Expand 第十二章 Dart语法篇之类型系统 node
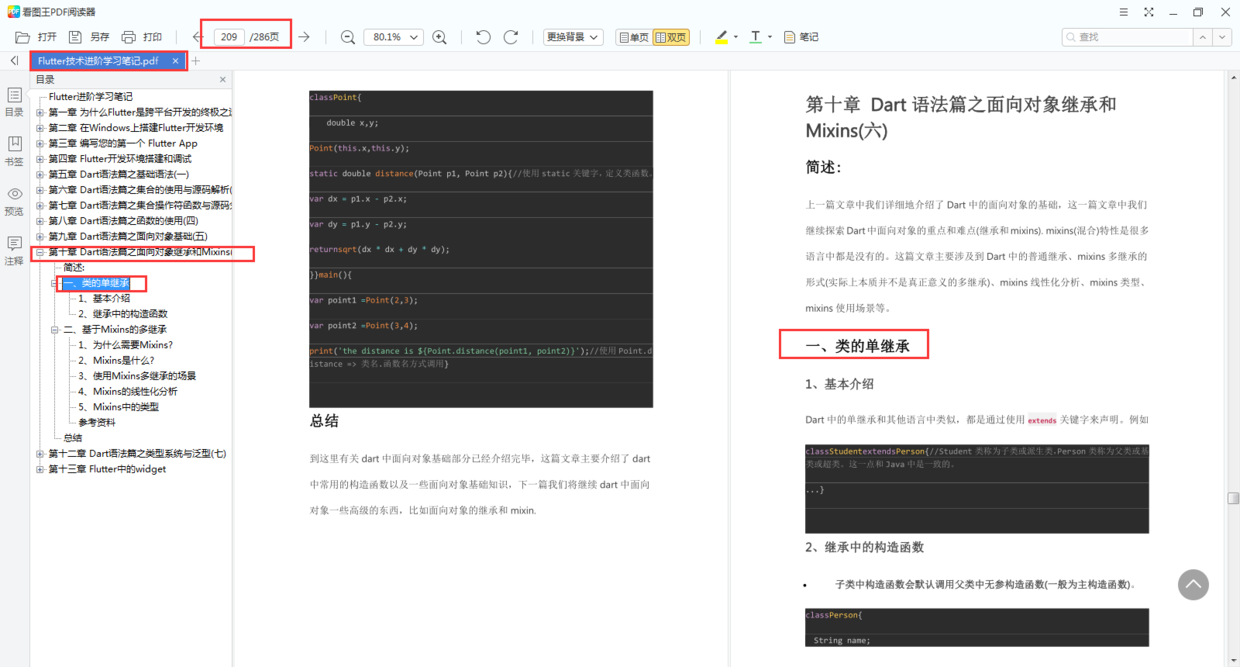 click(x=40, y=453)
